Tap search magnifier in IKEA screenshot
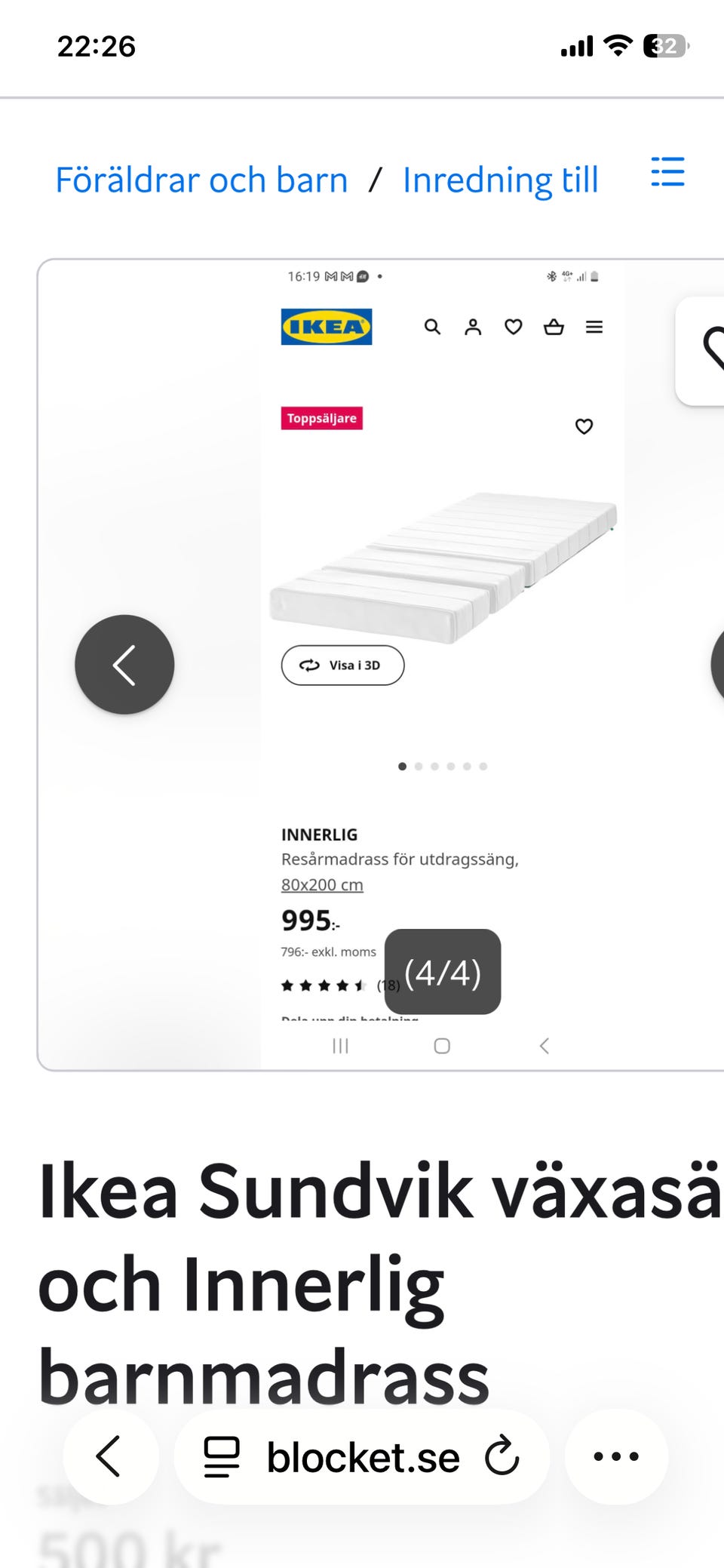Screen dimensions: 724x1568 pyautogui.click(x=432, y=327)
